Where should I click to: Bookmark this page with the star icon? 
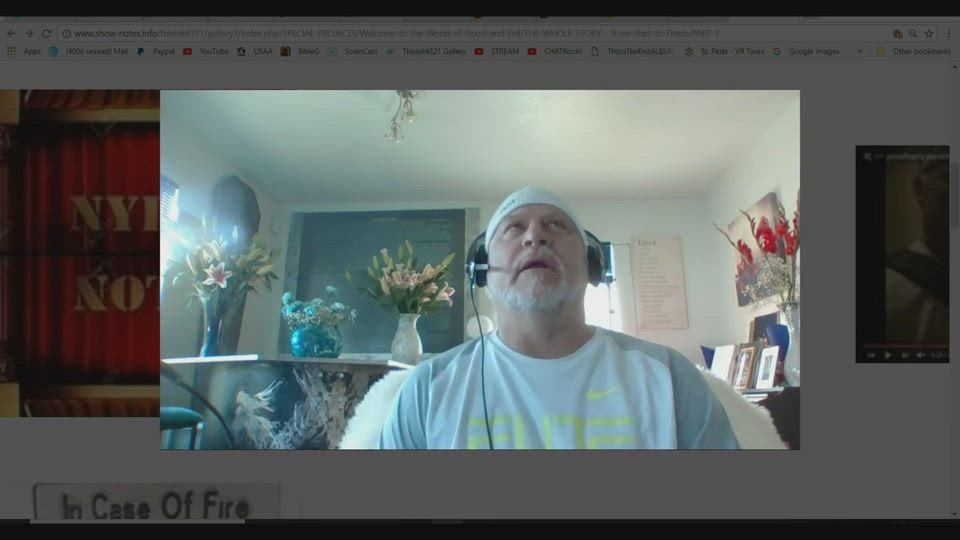tap(928, 33)
